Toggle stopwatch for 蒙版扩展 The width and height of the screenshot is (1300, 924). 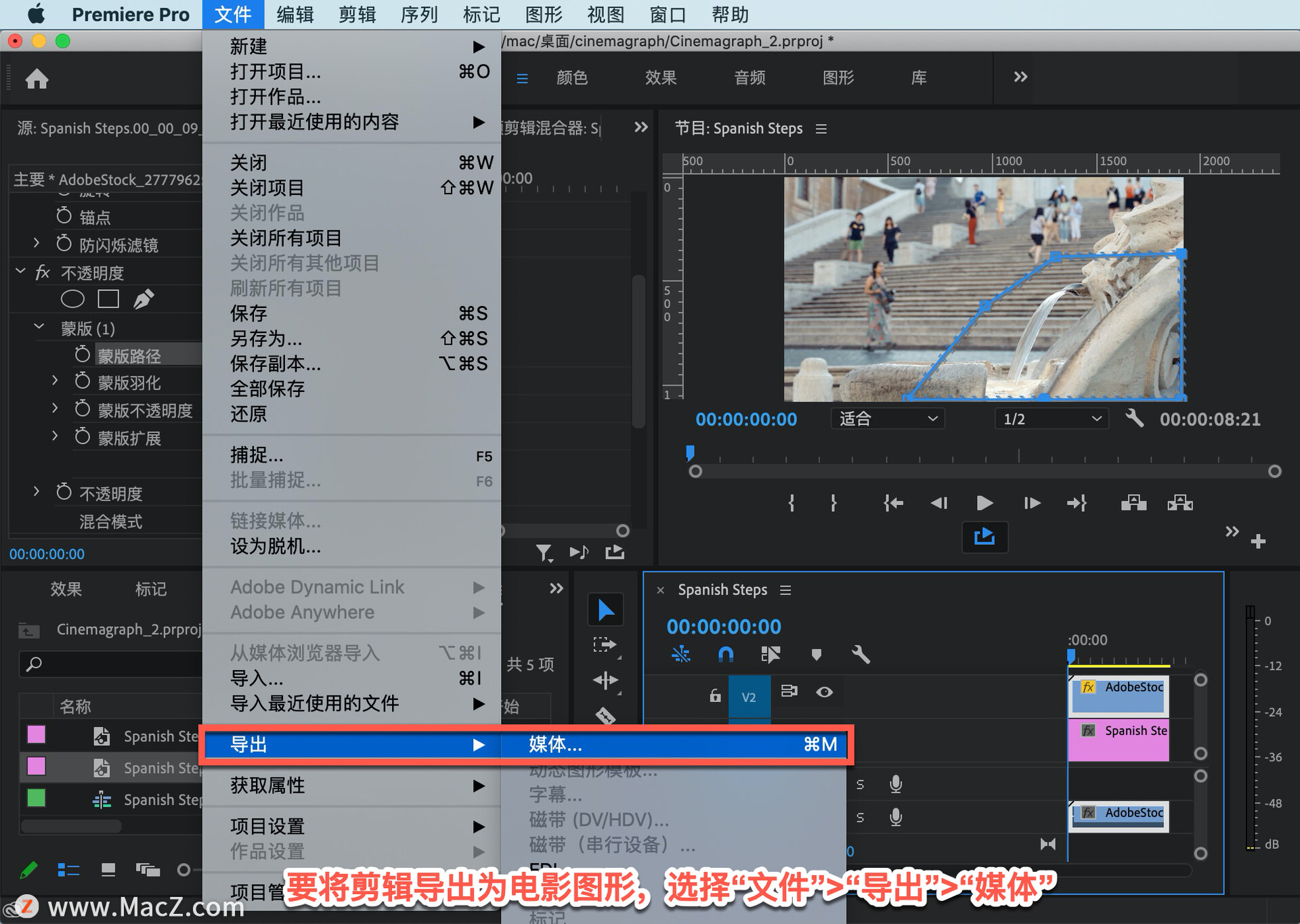click(82, 436)
